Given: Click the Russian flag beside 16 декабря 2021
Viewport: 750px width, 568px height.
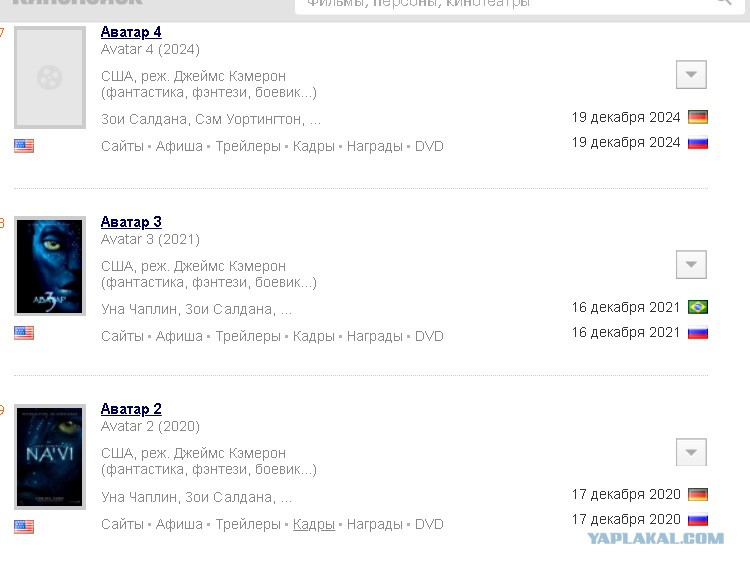Looking at the screenshot, I should pyautogui.click(x=698, y=333).
